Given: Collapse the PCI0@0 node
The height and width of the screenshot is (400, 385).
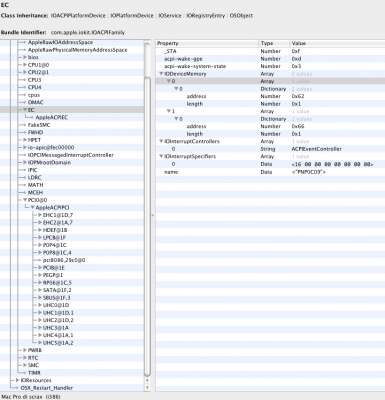Looking at the screenshot, I should pyautogui.click(x=25, y=200).
